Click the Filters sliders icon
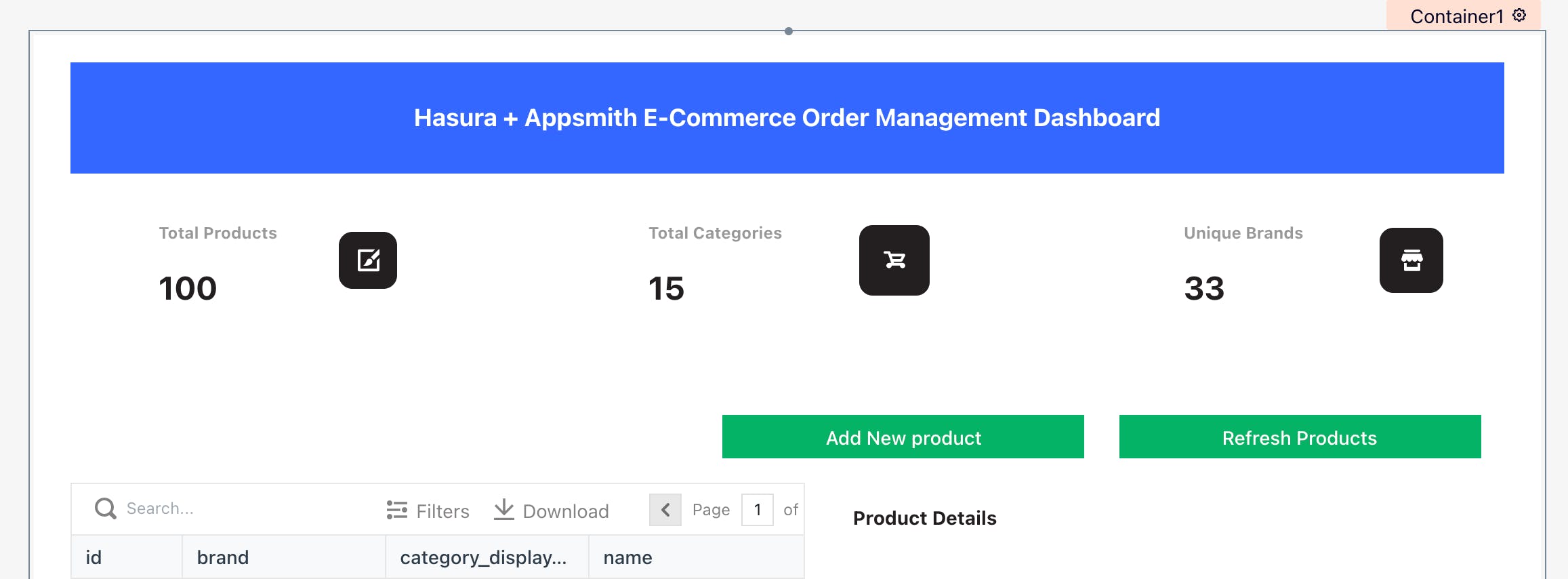The image size is (1568, 579). click(396, 510)
